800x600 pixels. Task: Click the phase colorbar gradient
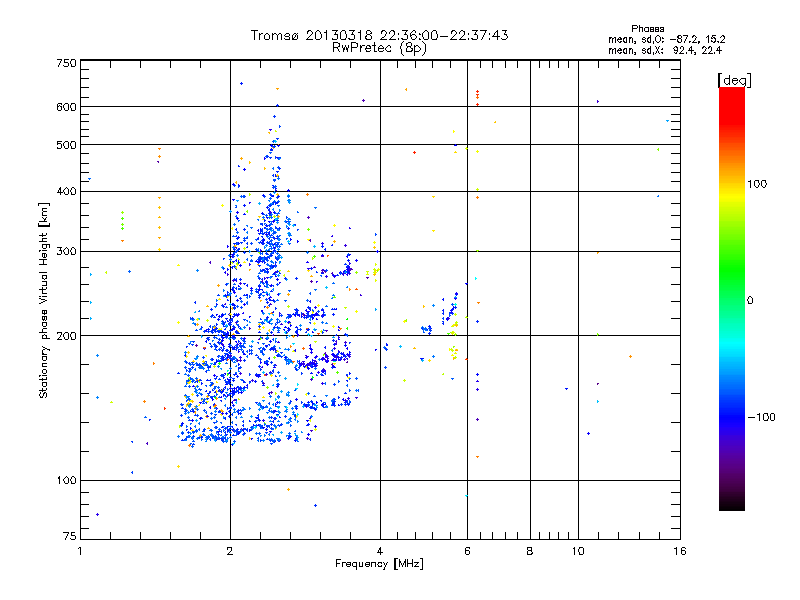(732, 298)
